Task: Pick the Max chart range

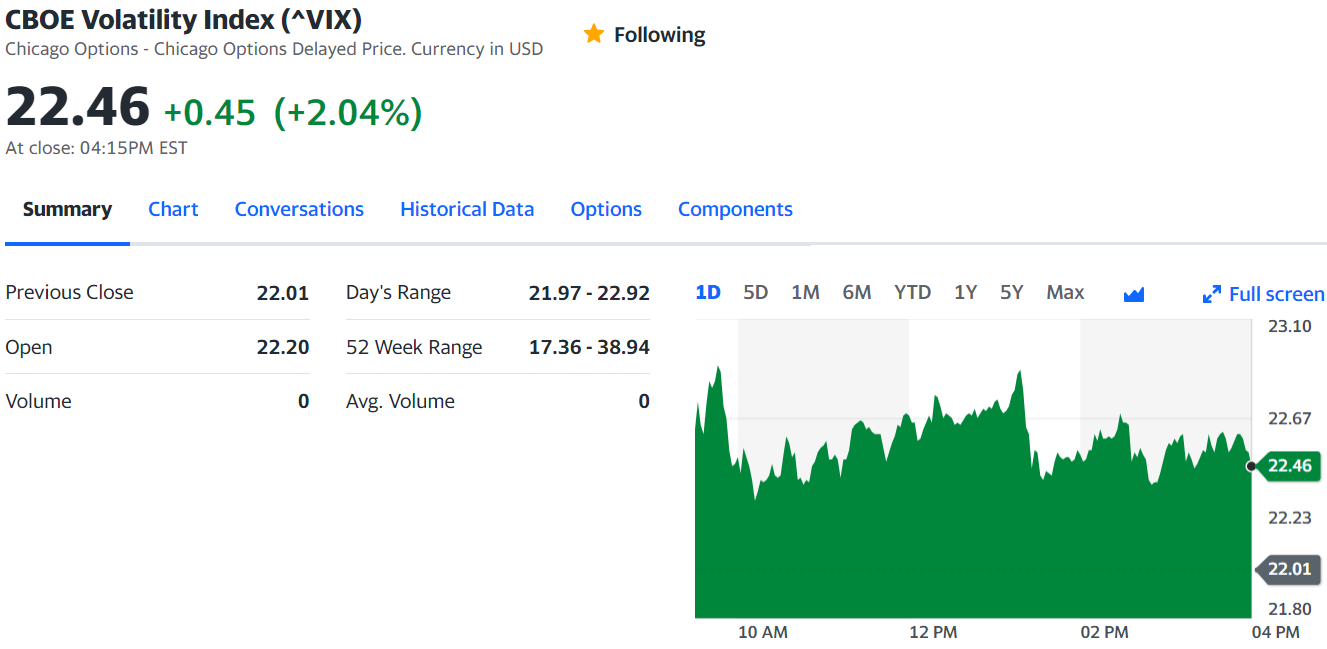Action: 1065,292
